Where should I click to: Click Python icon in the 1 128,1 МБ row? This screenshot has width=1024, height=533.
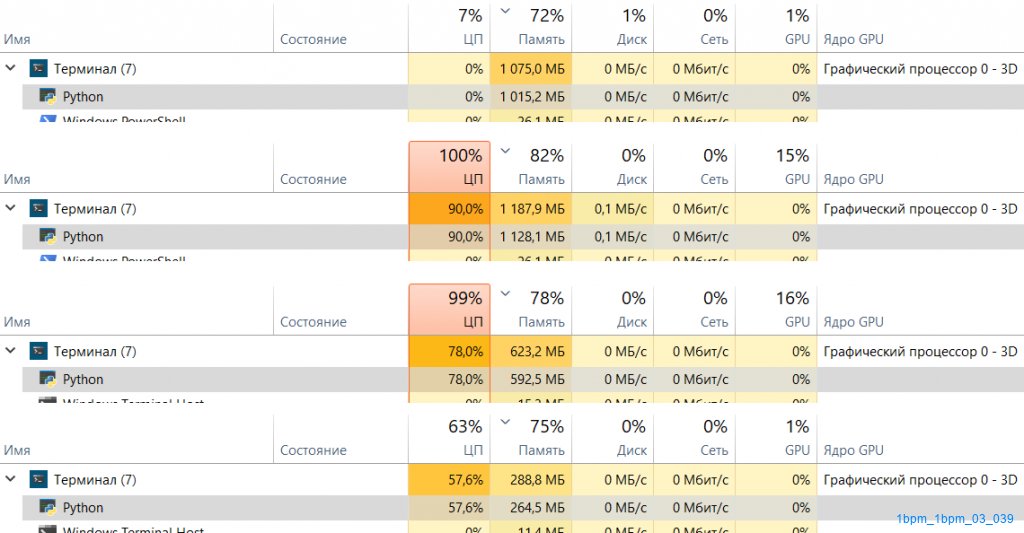(47, 237)
